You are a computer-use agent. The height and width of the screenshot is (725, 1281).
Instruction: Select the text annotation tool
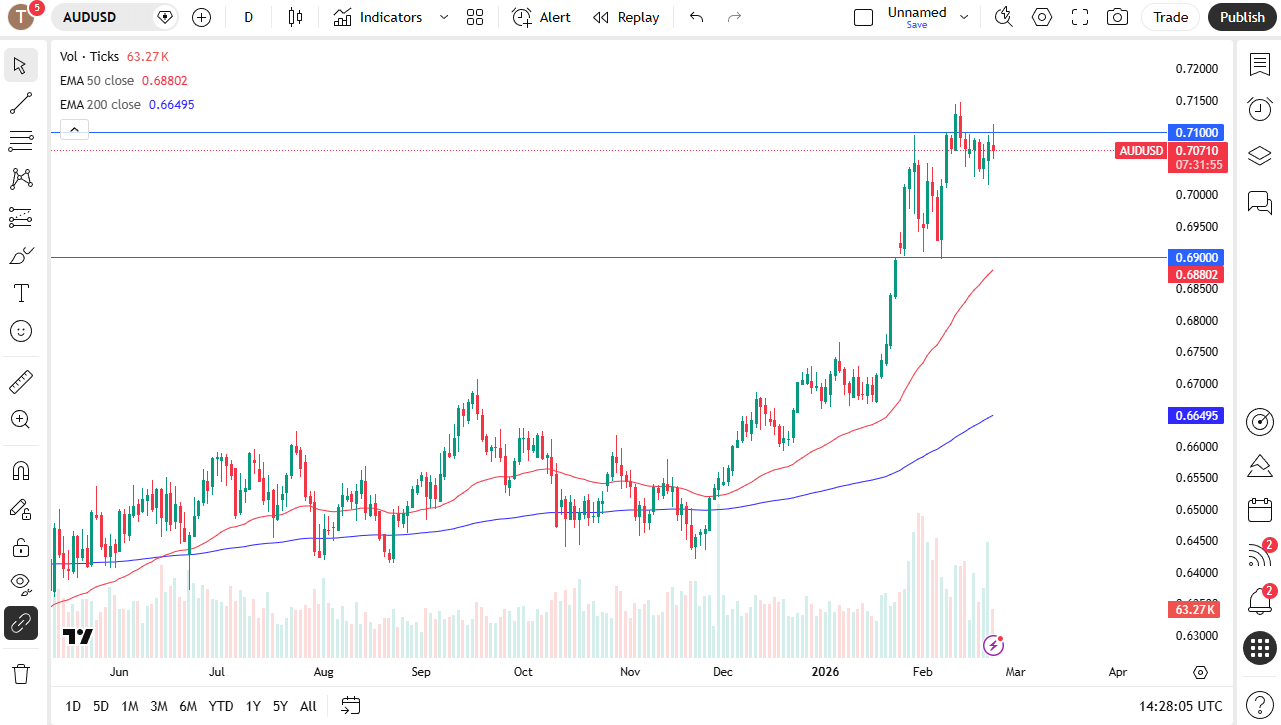pos(20,293)
